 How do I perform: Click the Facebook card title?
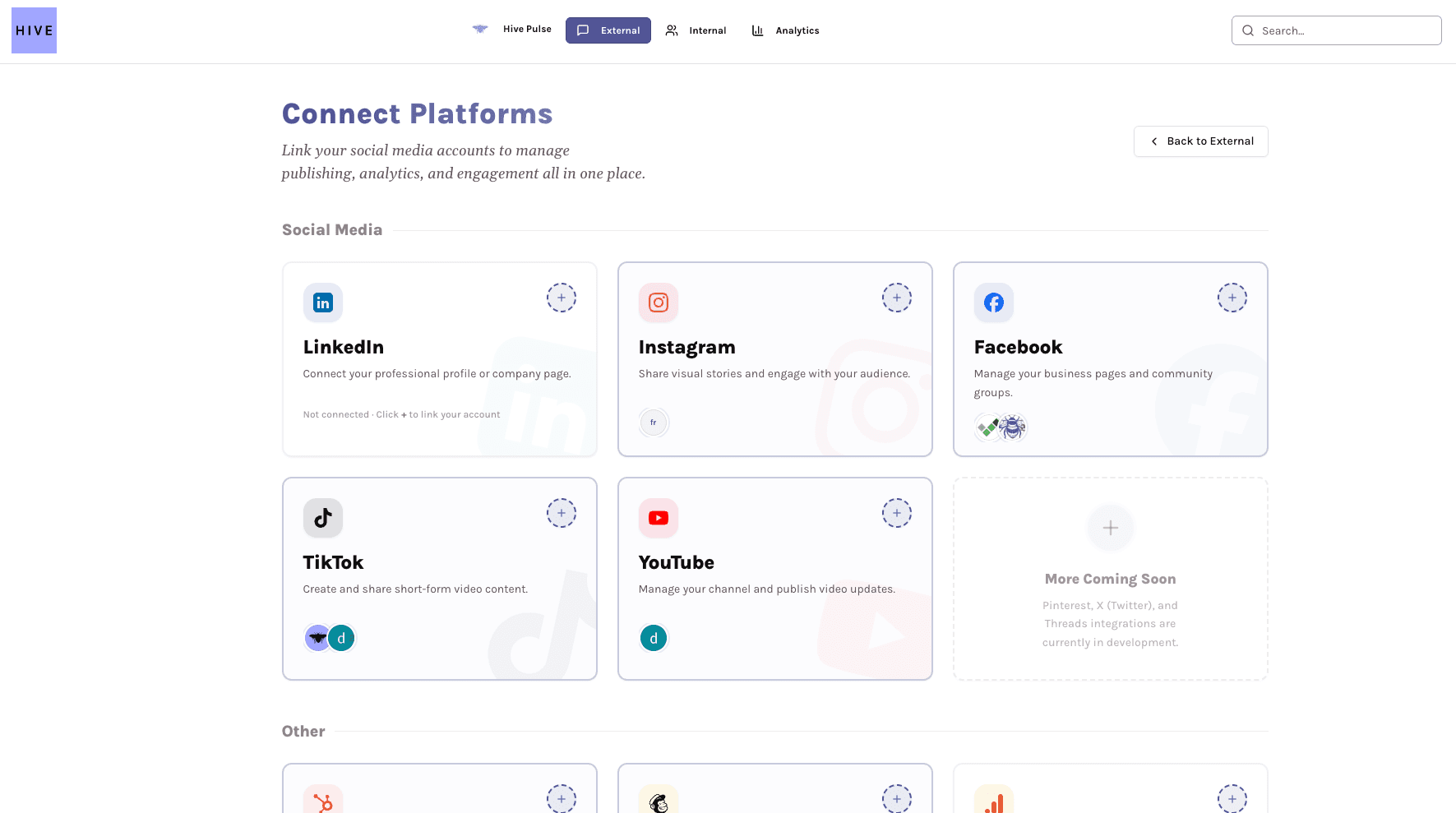click(1019, 347)
